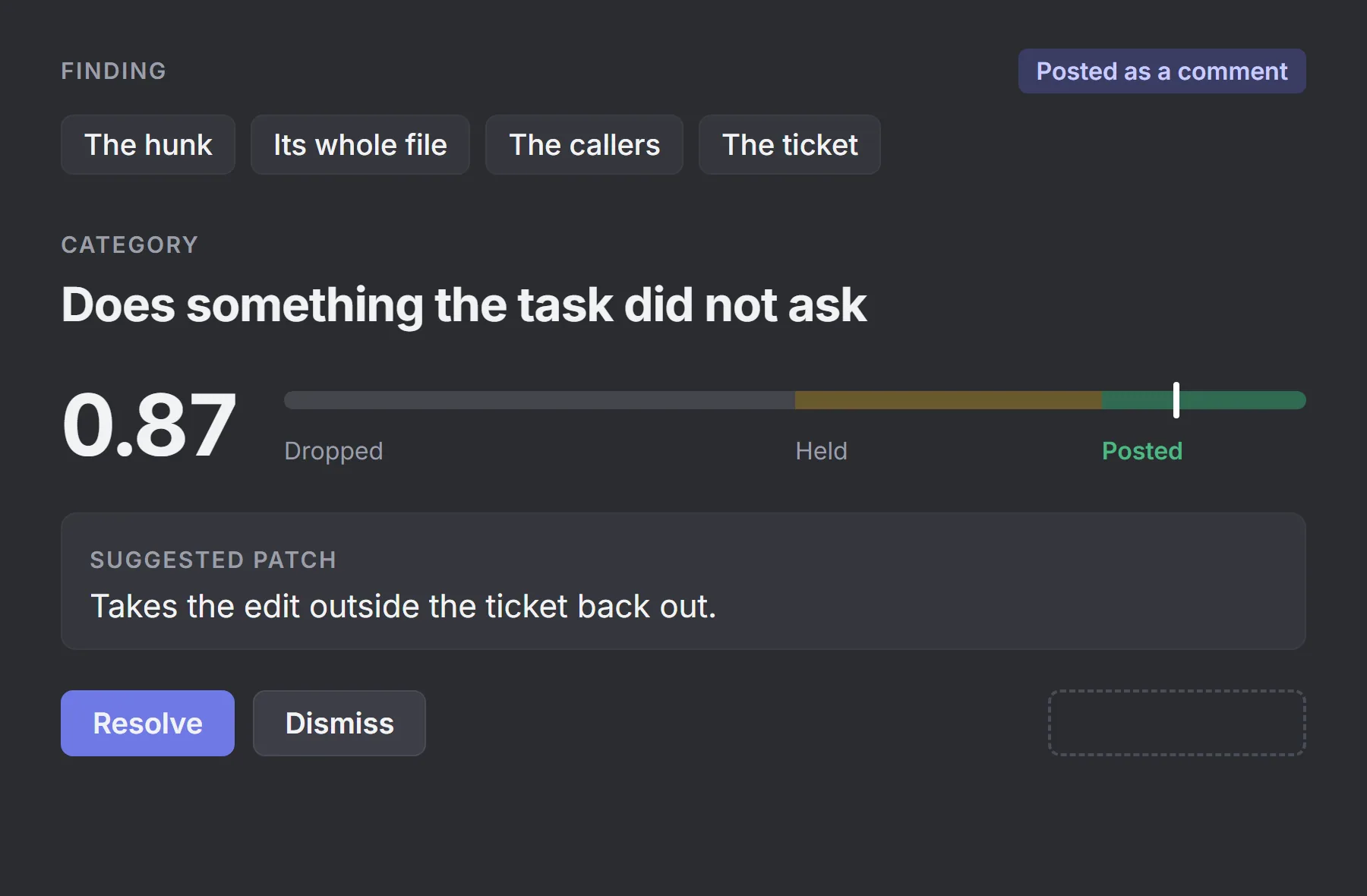1367x896 pixels.
Task: Open 'The callers' chip
Action: coord(584,144)
